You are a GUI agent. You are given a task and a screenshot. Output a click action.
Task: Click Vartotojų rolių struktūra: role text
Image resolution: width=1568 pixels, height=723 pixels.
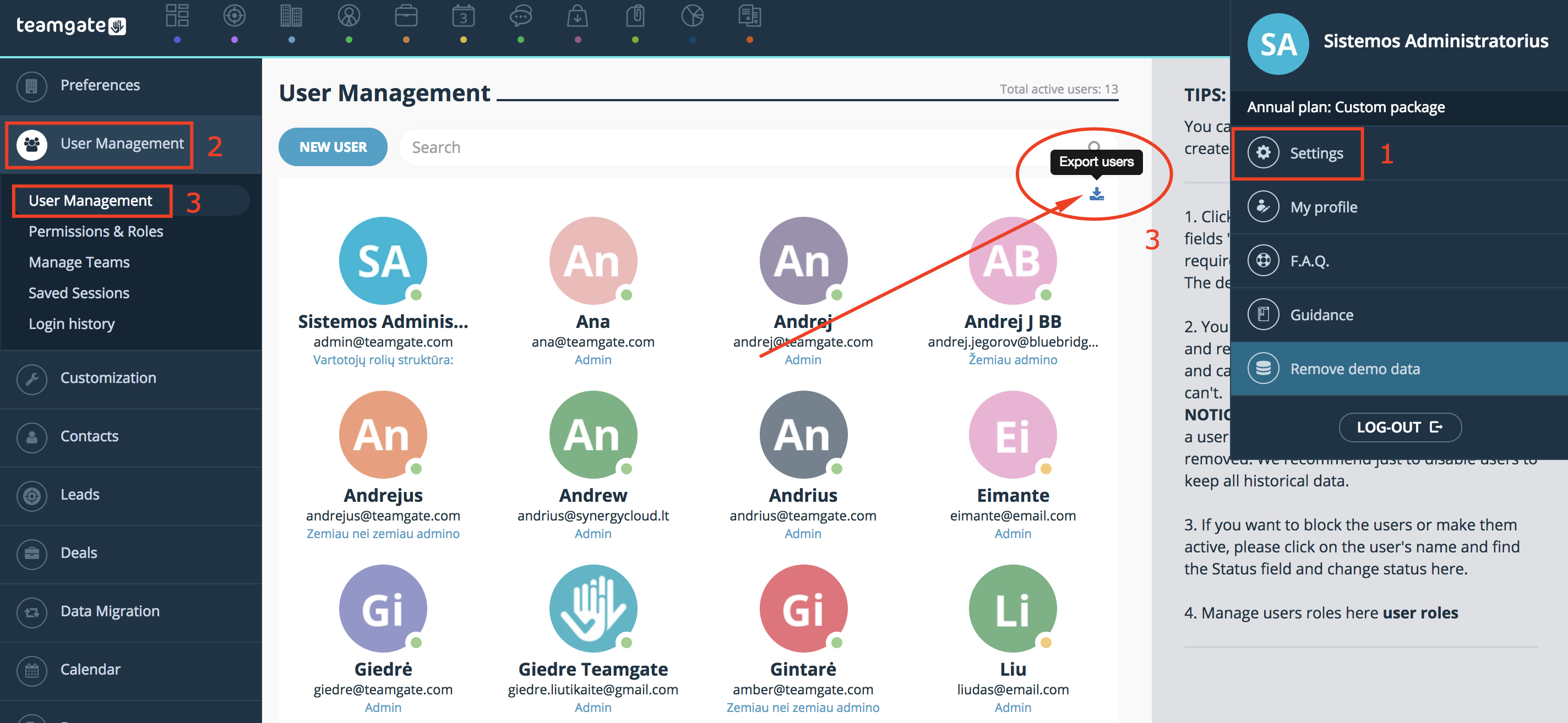point(383,359)
